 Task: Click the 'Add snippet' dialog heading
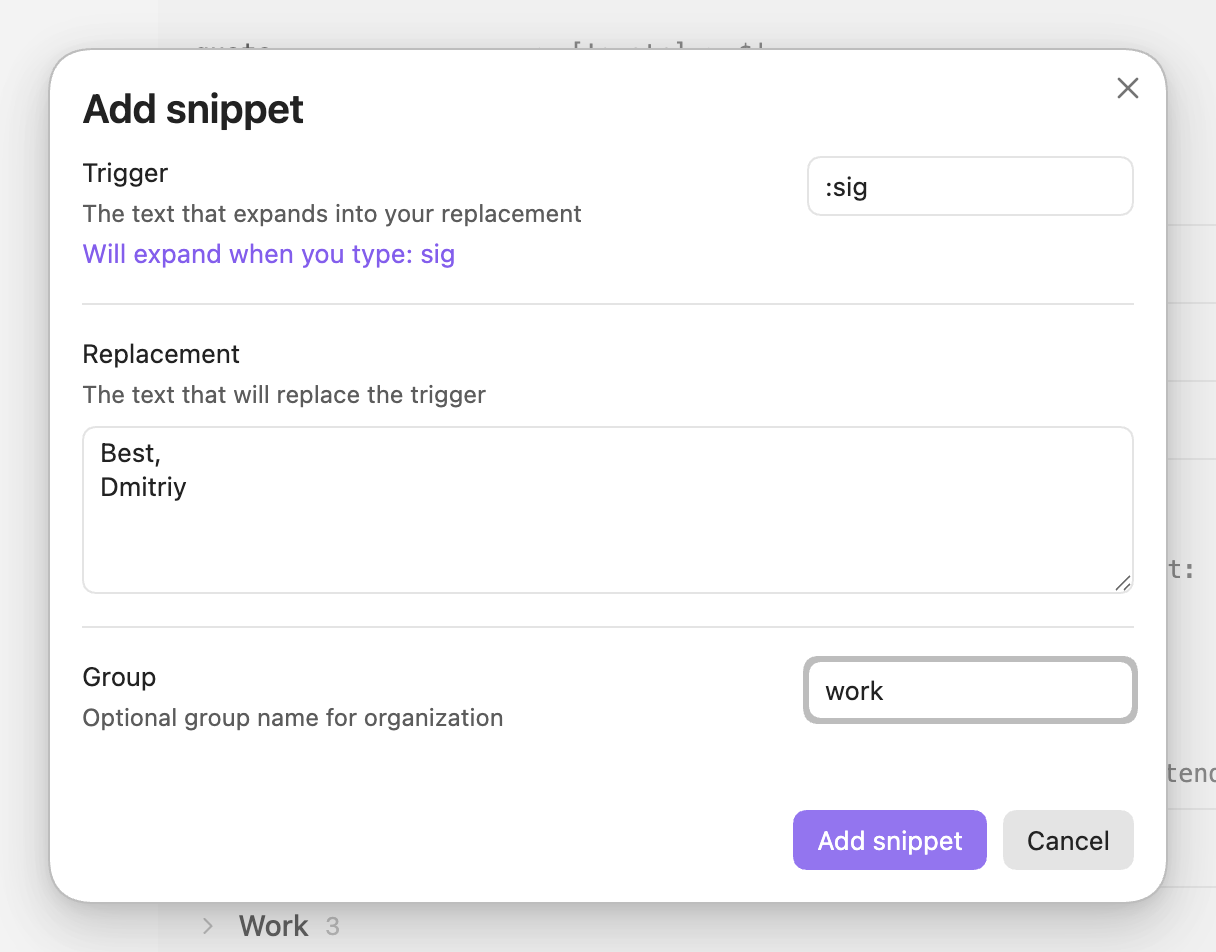click(193, 109)
